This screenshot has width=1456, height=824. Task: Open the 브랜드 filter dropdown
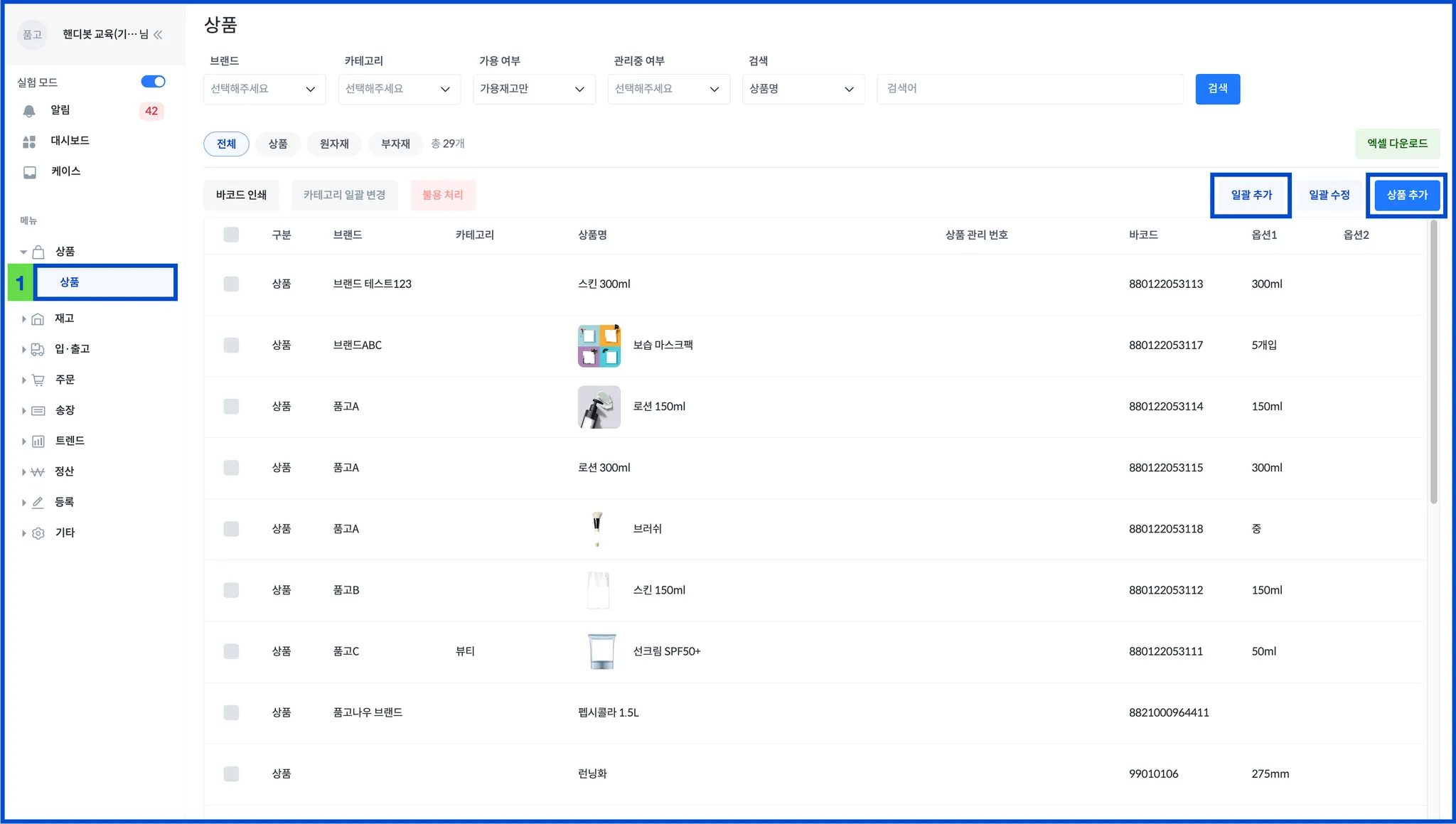tap(264, 90)
